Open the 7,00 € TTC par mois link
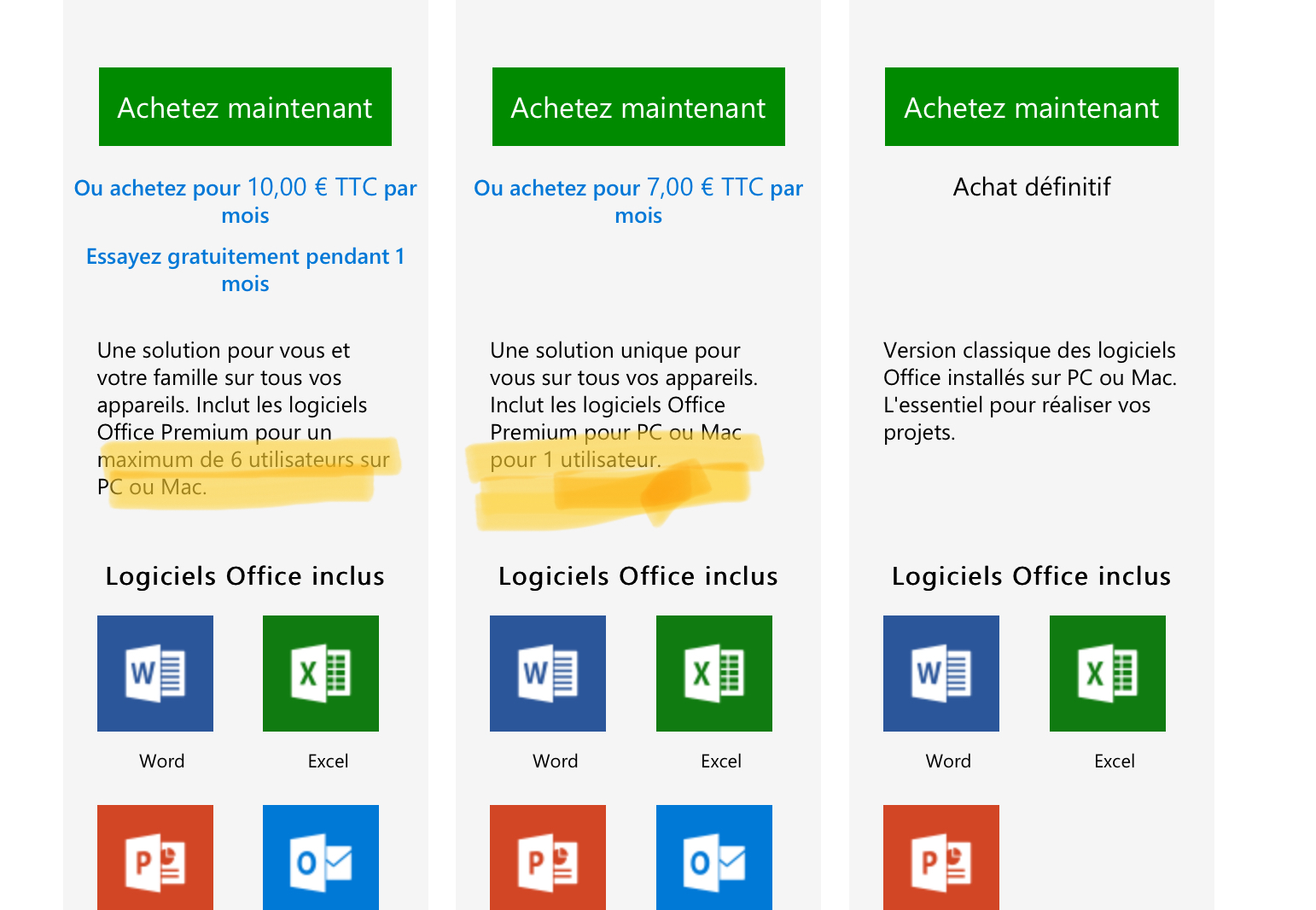Screen dimensions: 1316x910 click(638, 201)
